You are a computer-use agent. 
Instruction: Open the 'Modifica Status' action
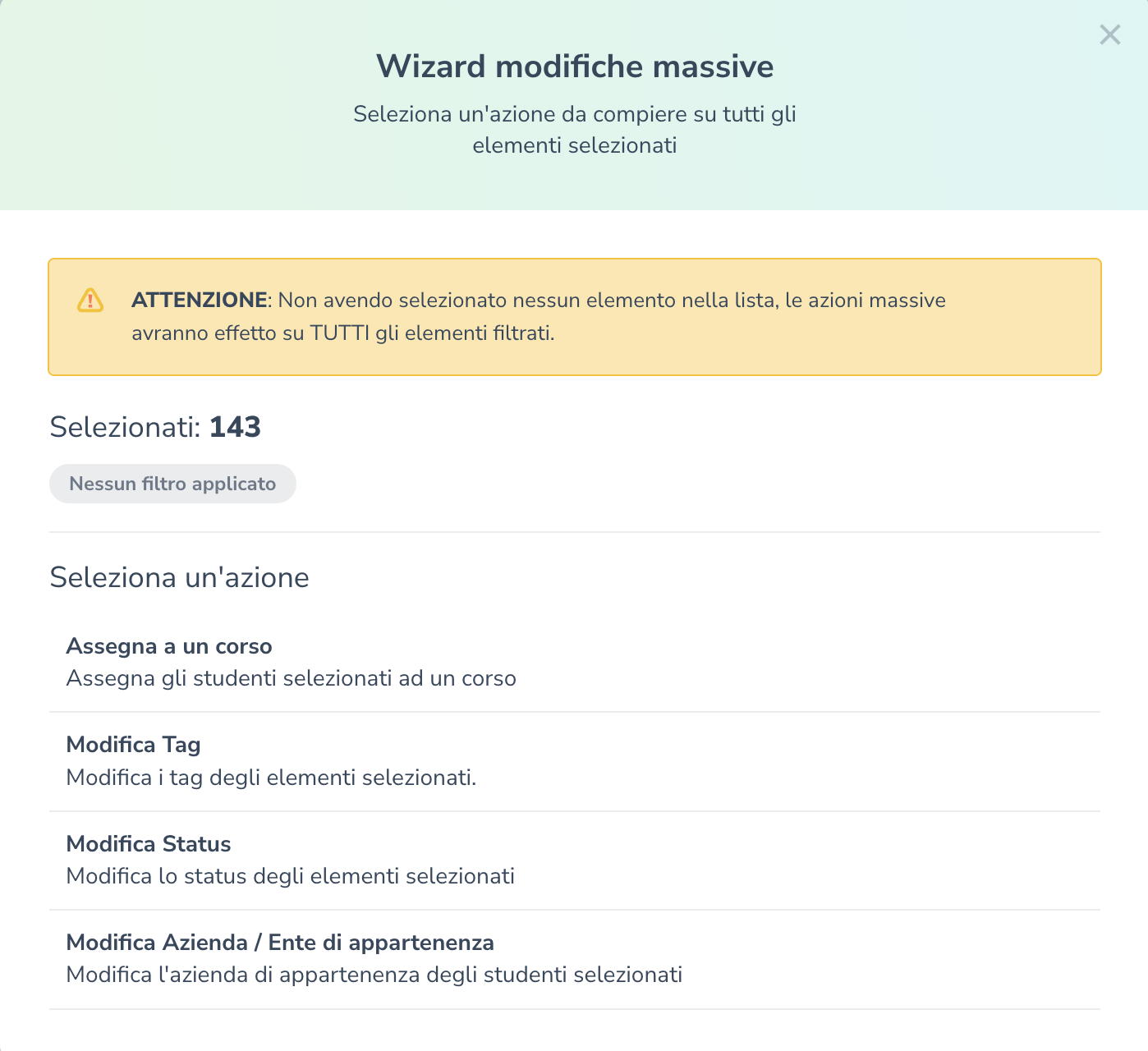[149, 844]
